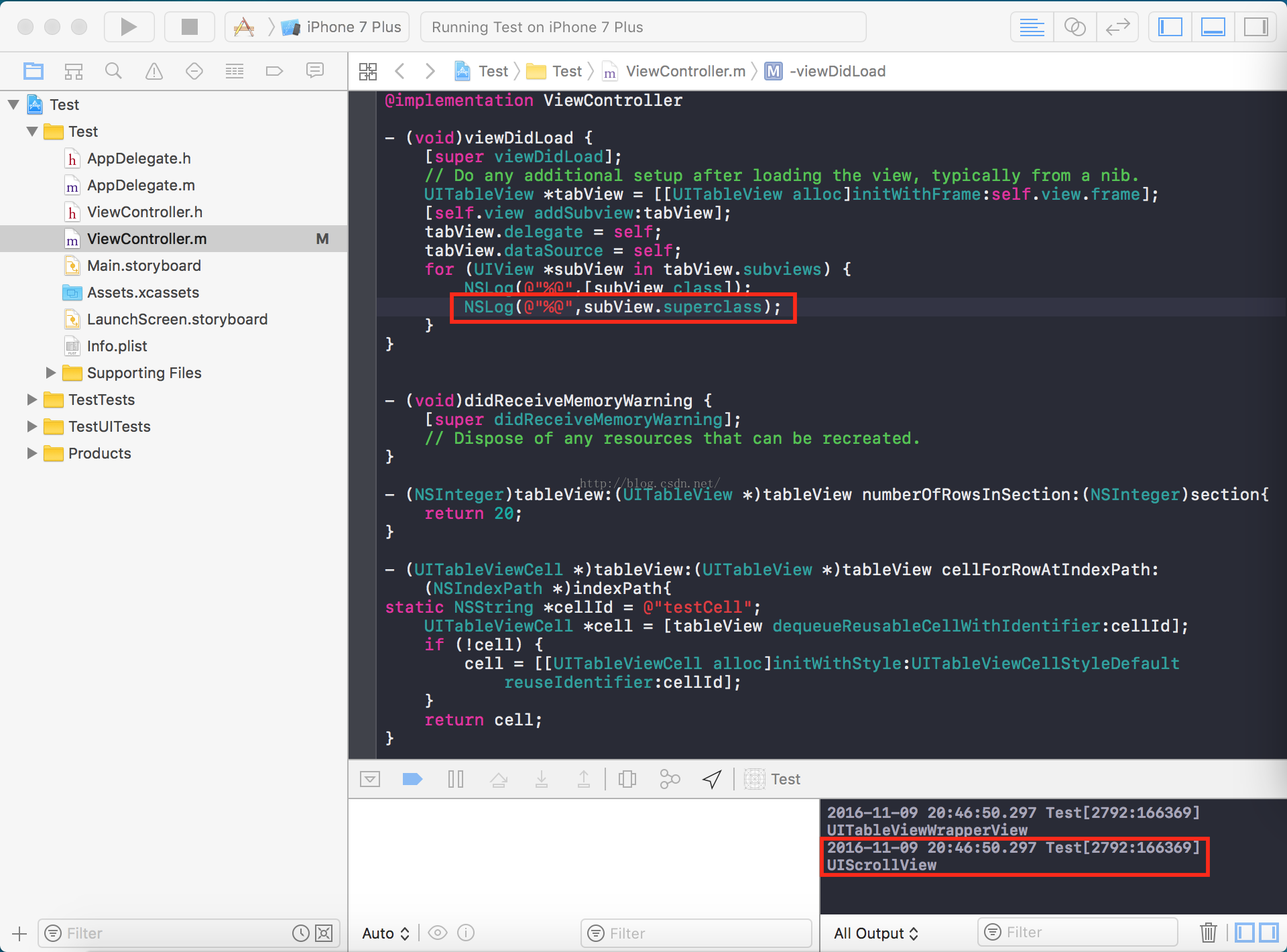
Task: Click the Test process in debug bar
Action: point(772,778)
